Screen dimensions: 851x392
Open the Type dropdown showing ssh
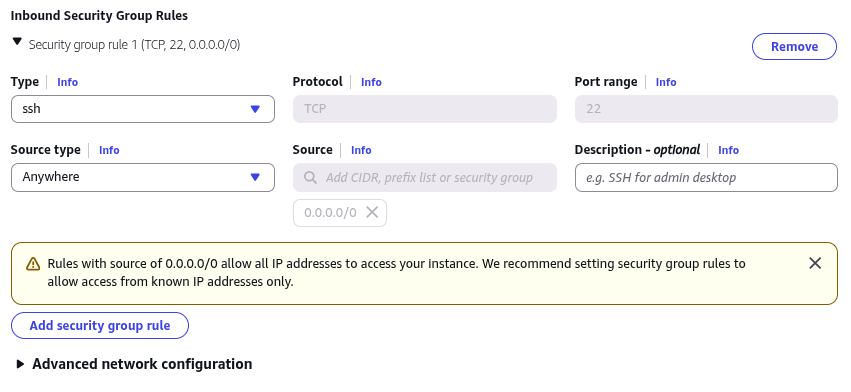click(x=143, y=109)
